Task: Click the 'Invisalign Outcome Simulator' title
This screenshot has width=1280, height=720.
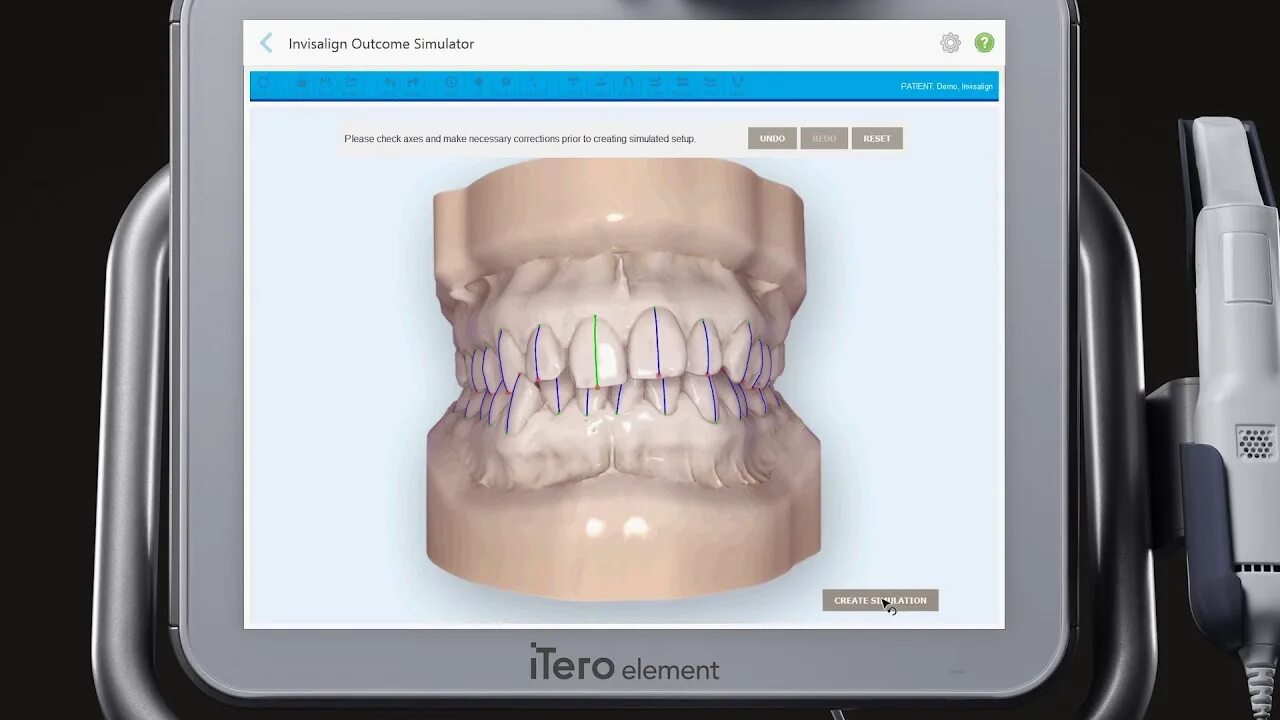Action: point(381,44)
